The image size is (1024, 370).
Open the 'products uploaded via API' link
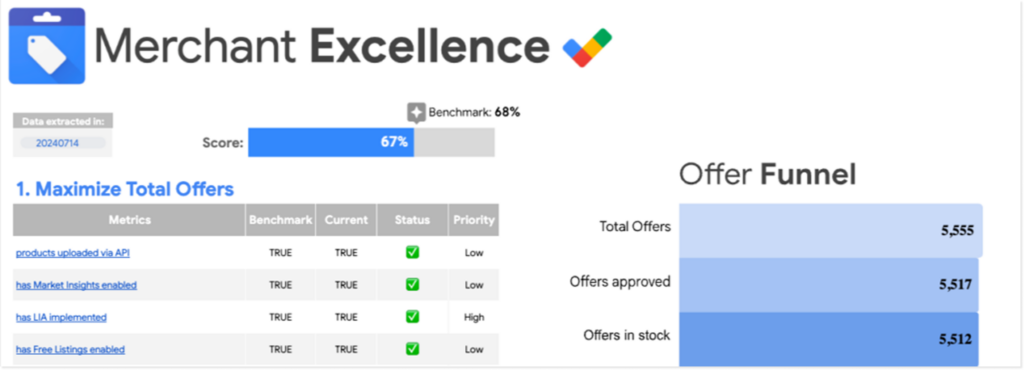pos(72,253)
